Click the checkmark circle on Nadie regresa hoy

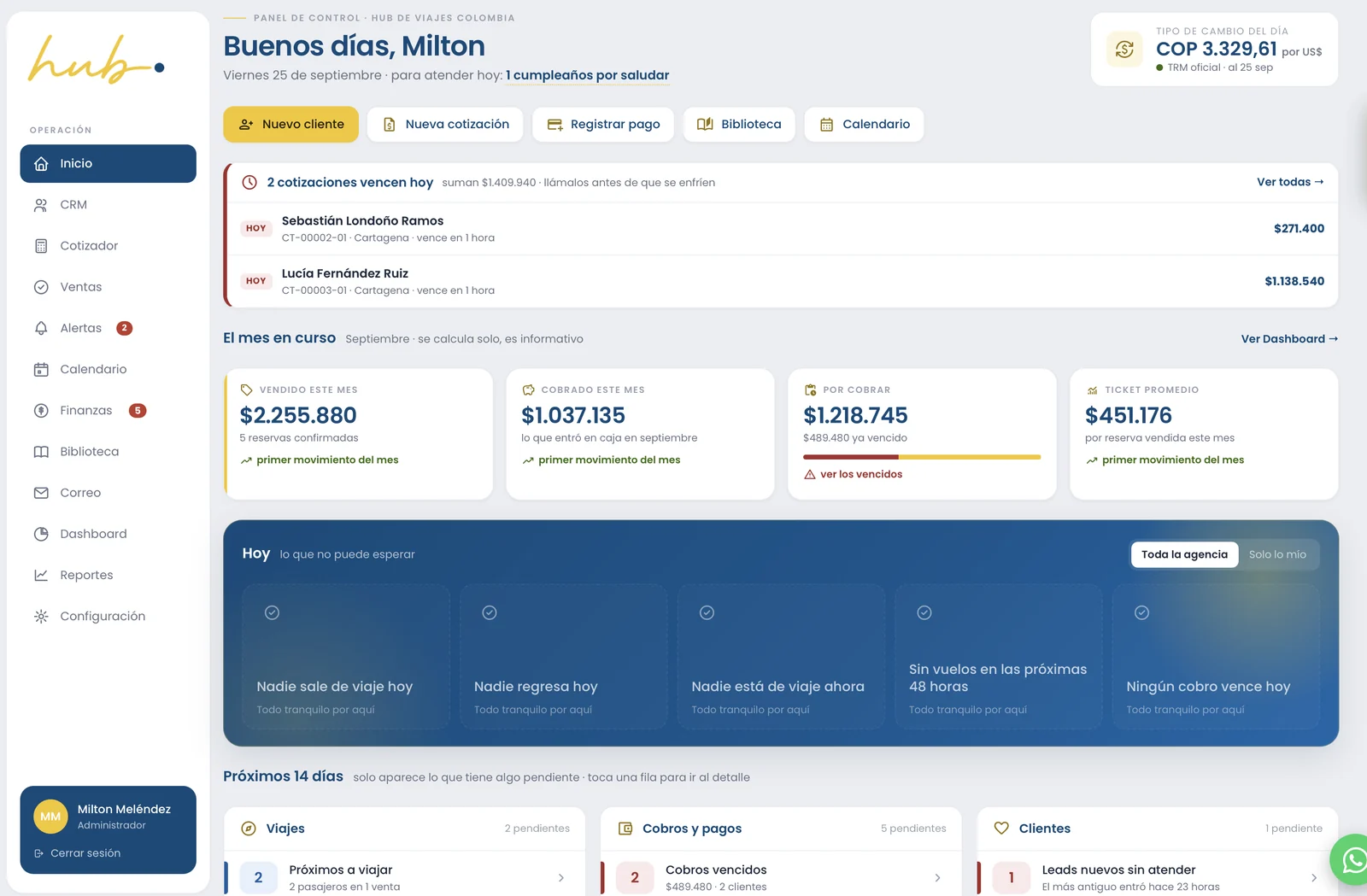(490, 612)
